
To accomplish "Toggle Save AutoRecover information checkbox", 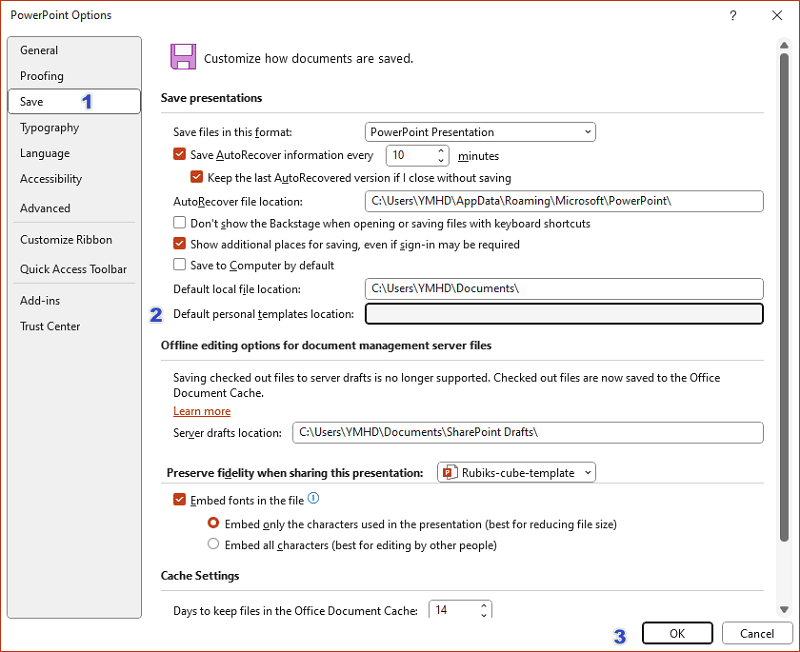I will click(x=180, y=155).
